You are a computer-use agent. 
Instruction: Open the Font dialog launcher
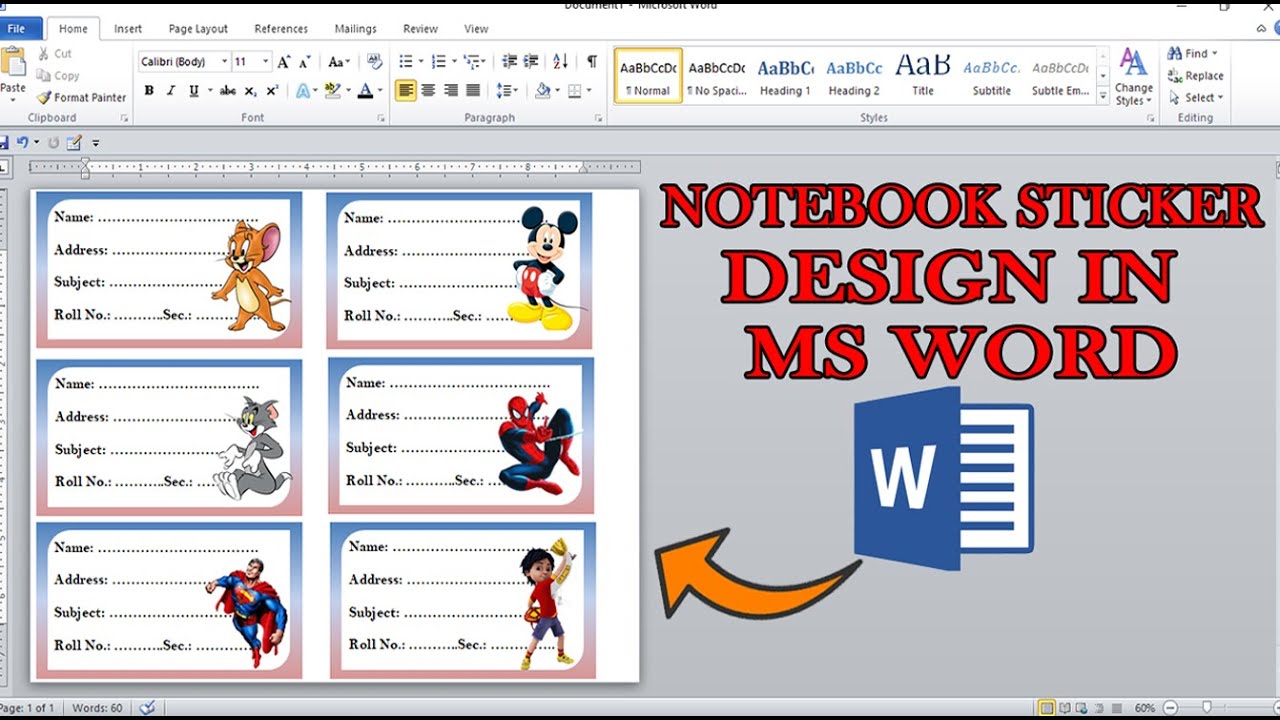pos(381,118)
